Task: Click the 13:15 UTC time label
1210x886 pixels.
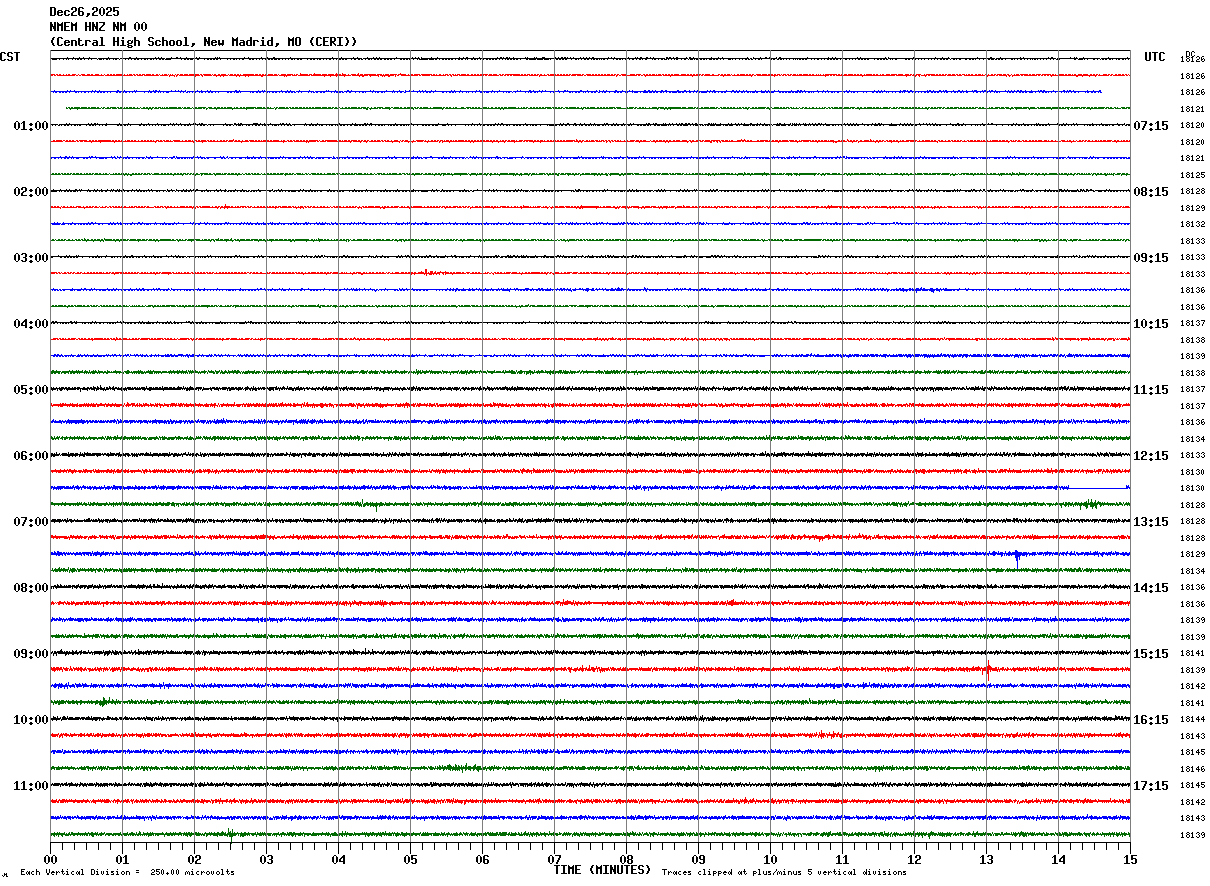Action: click(x=1151, y=522)
